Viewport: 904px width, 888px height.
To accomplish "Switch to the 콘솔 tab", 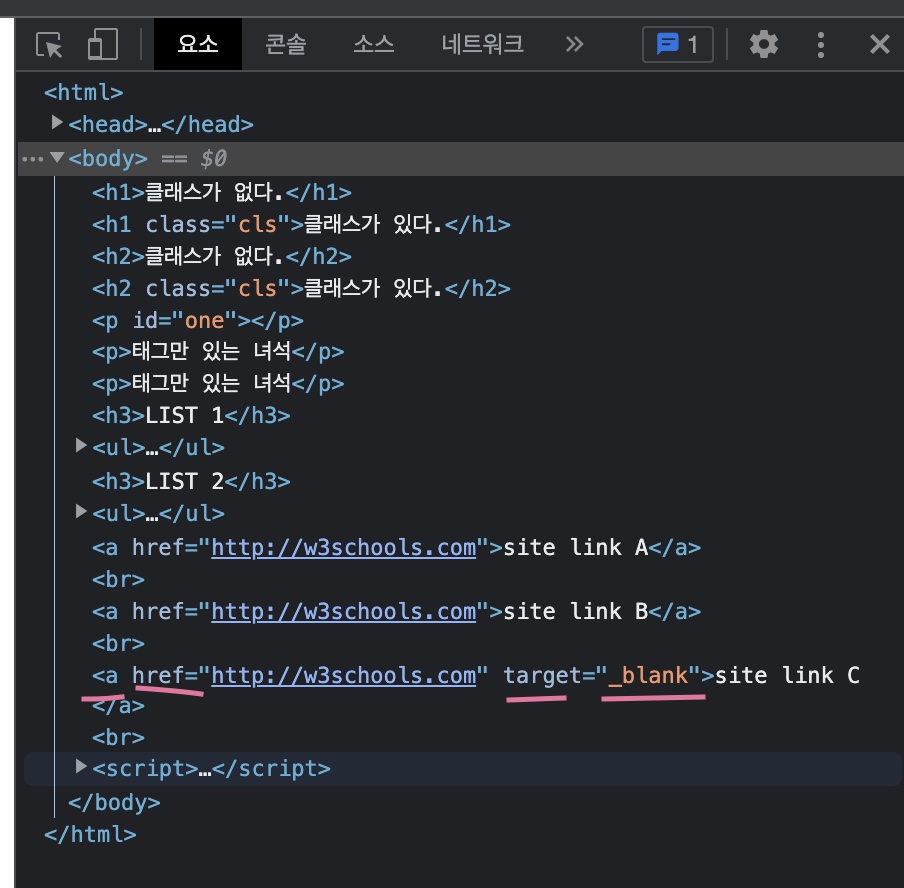I will tap(285, 44).
